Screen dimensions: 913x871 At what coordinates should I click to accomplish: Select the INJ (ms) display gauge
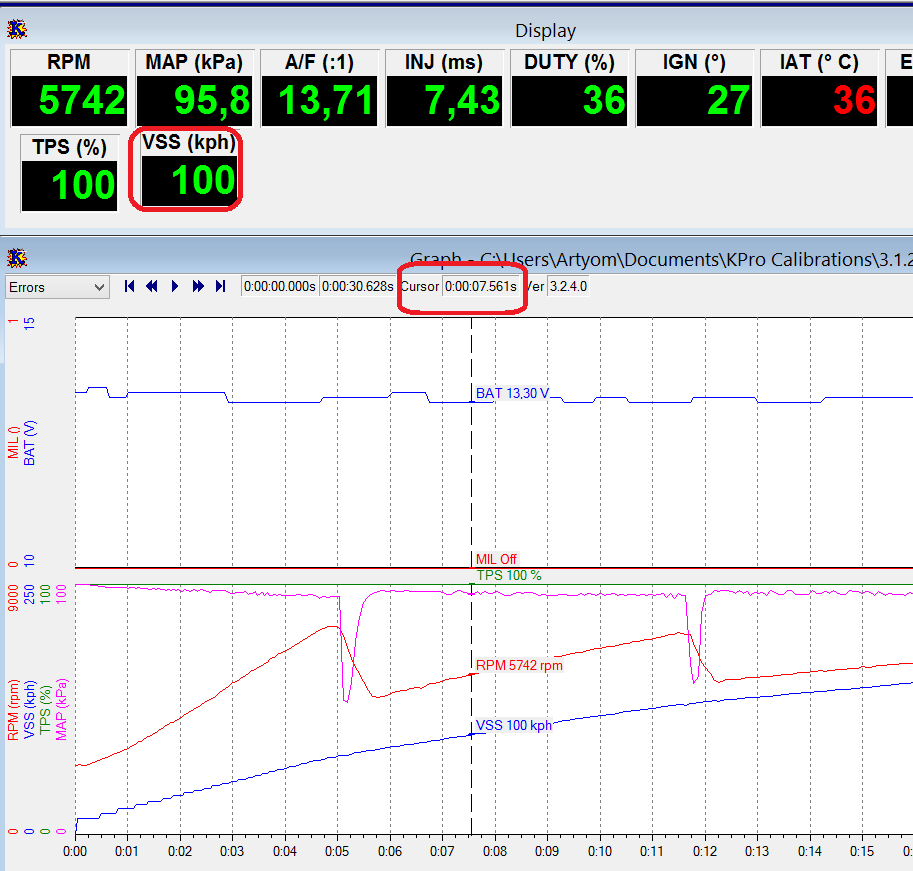(444, 89)
